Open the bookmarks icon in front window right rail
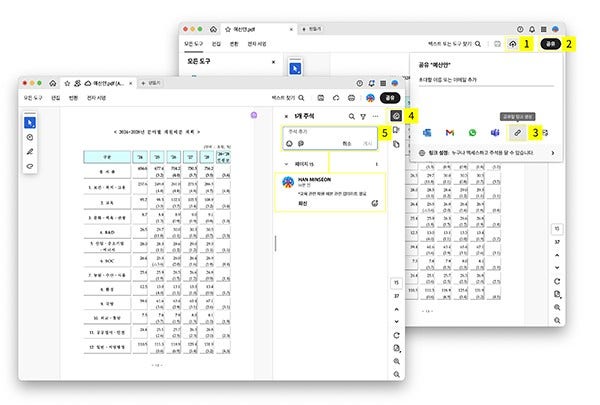This screenshot has width=600, height=405. click(x=396, y=130)
